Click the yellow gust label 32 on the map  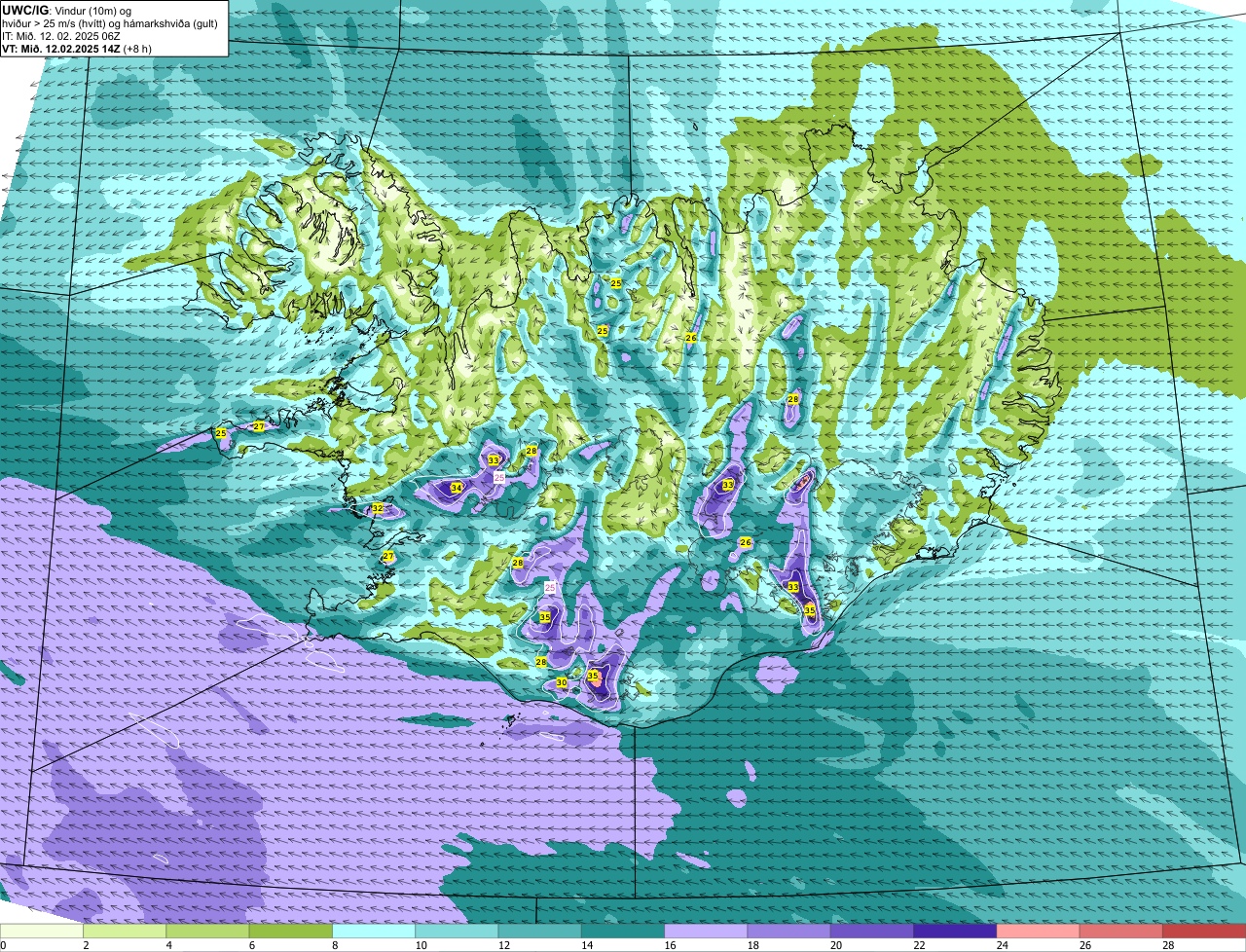377,508
